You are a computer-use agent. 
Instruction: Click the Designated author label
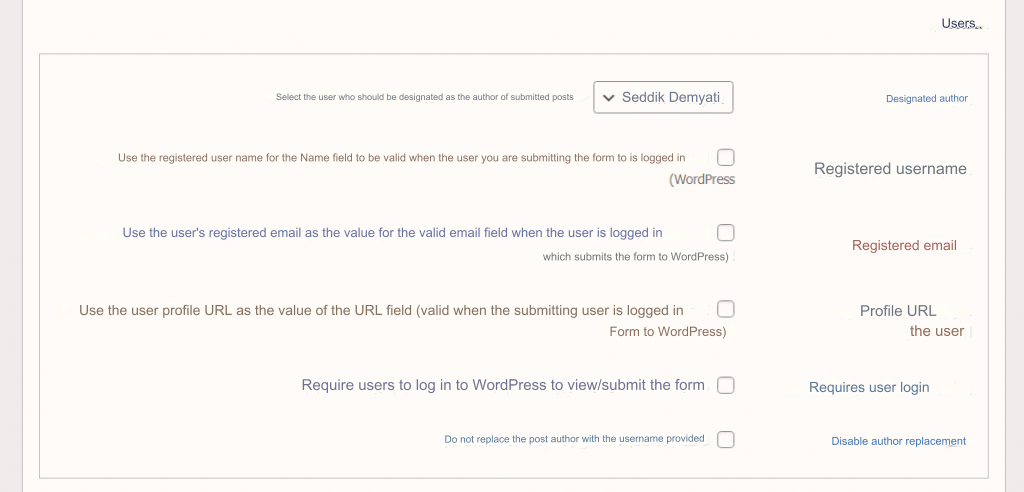pyautogui.click(x=927, y=99)
